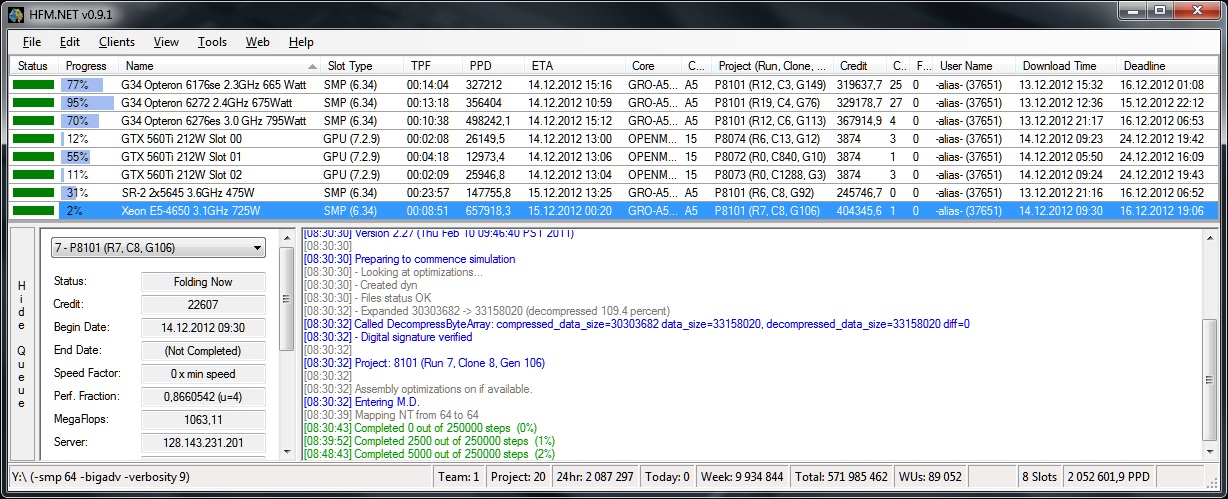
Task: Open the queue dropdown '7 - P8101 (R7, C8, G106)'
Action: coord(158,248)
